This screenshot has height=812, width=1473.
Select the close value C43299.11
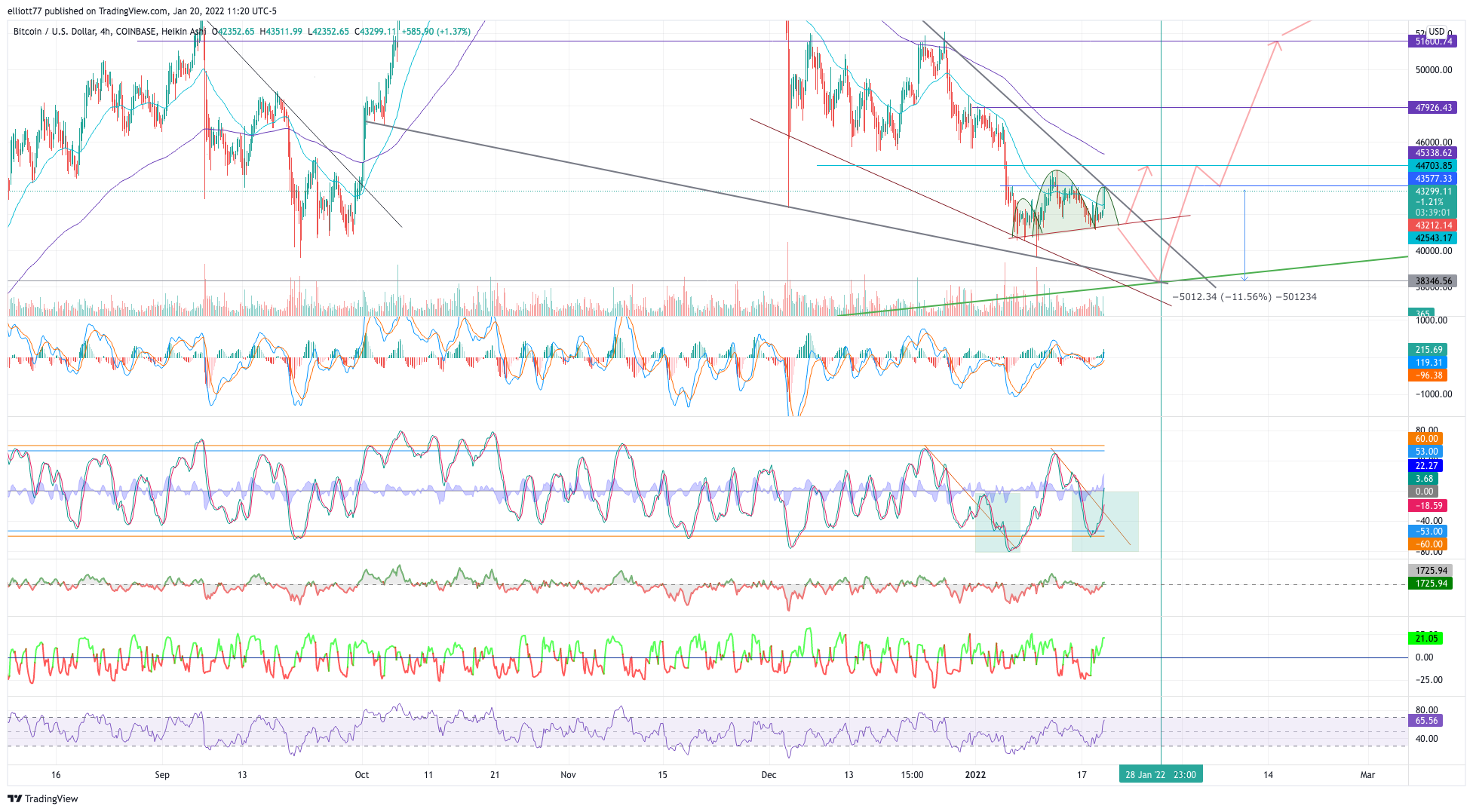[375, 32]
